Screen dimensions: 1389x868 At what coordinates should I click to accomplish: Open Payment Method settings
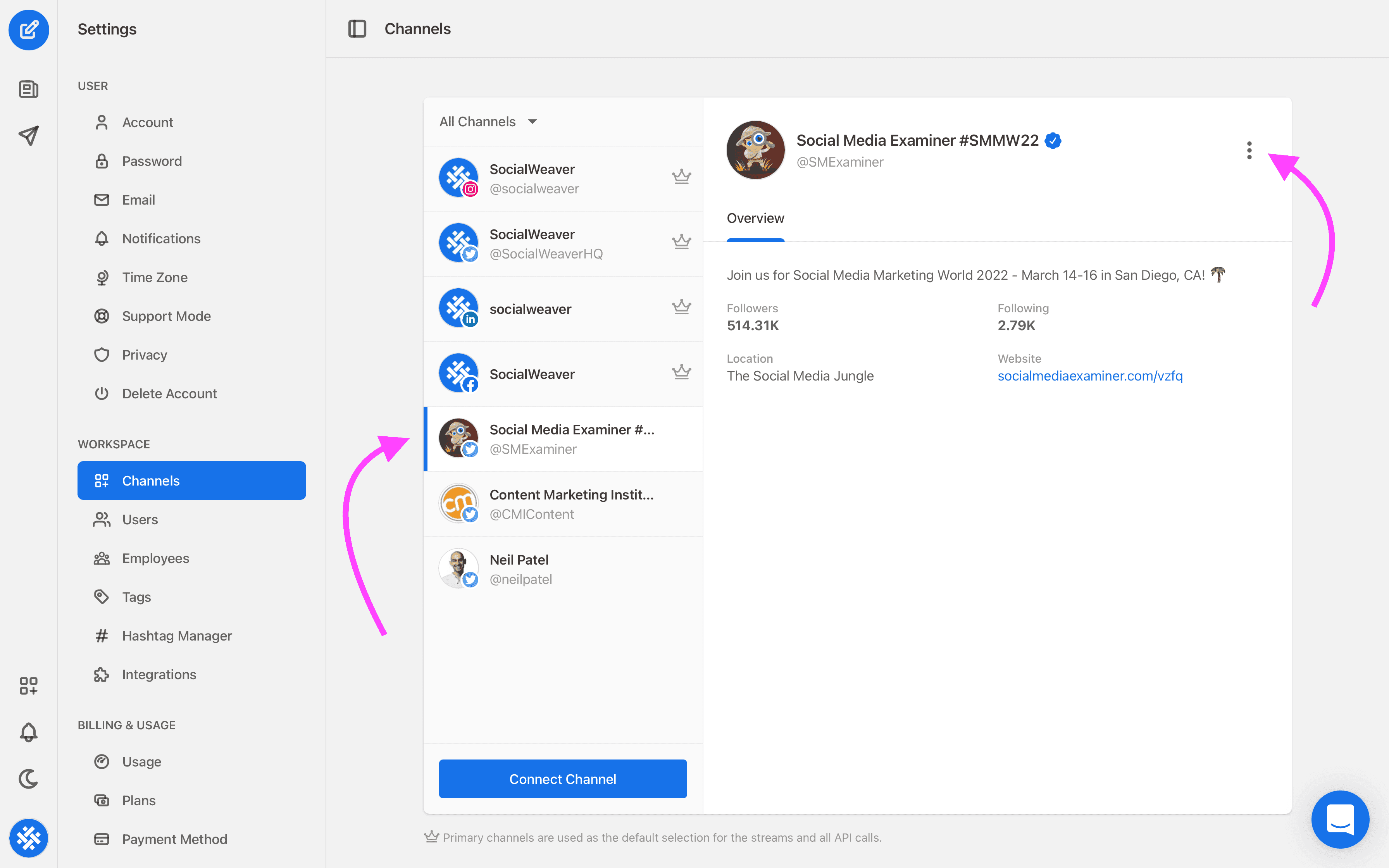coord(192,839)
